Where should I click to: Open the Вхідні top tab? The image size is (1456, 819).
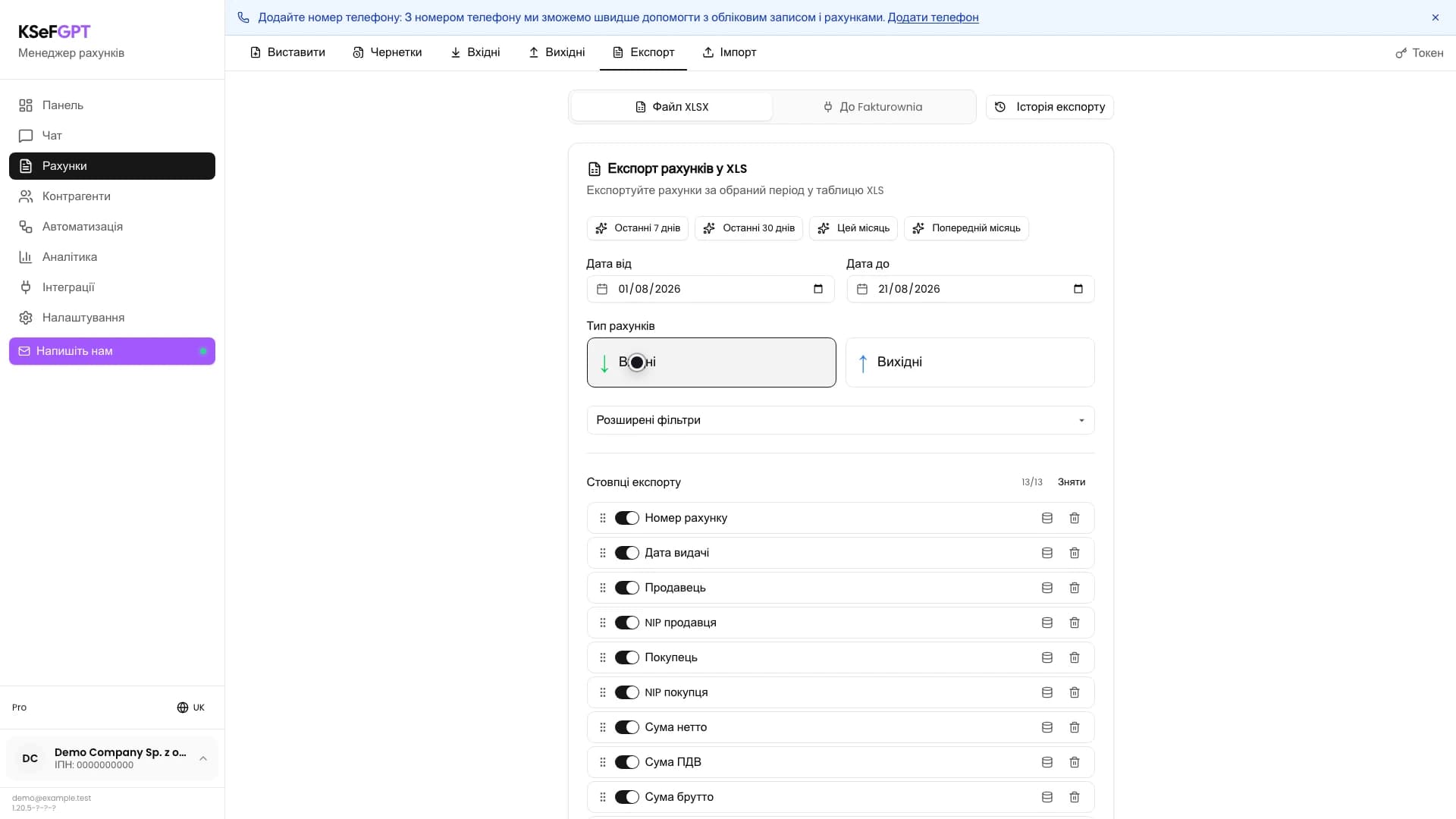(475, 52)
